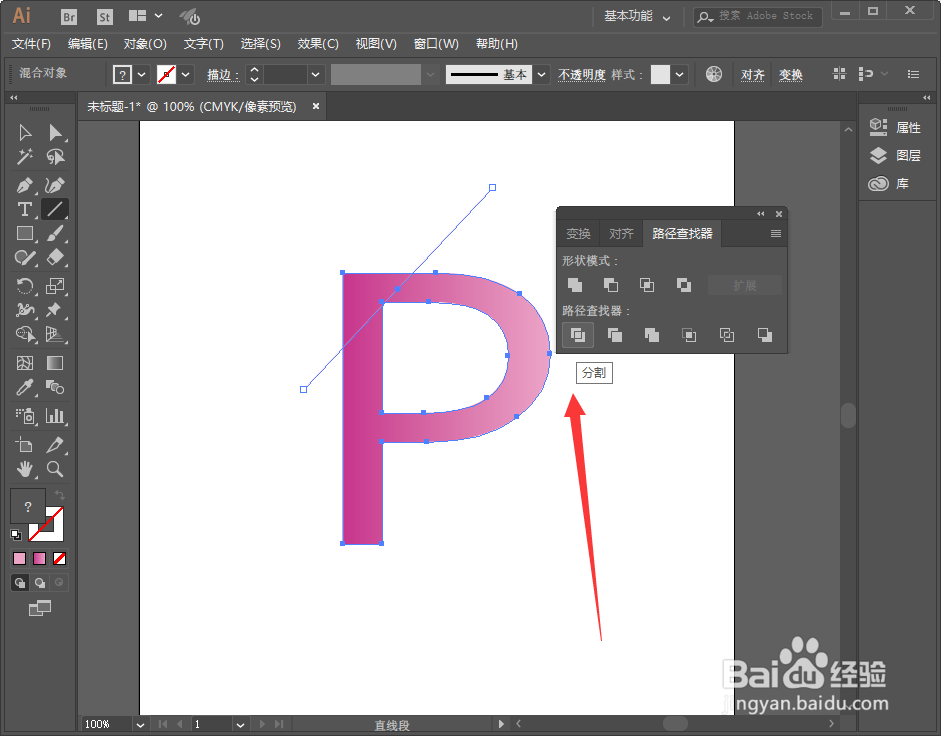Select the Mesh tool
Viewport: 941px width, 736px height.
[25, 363]
